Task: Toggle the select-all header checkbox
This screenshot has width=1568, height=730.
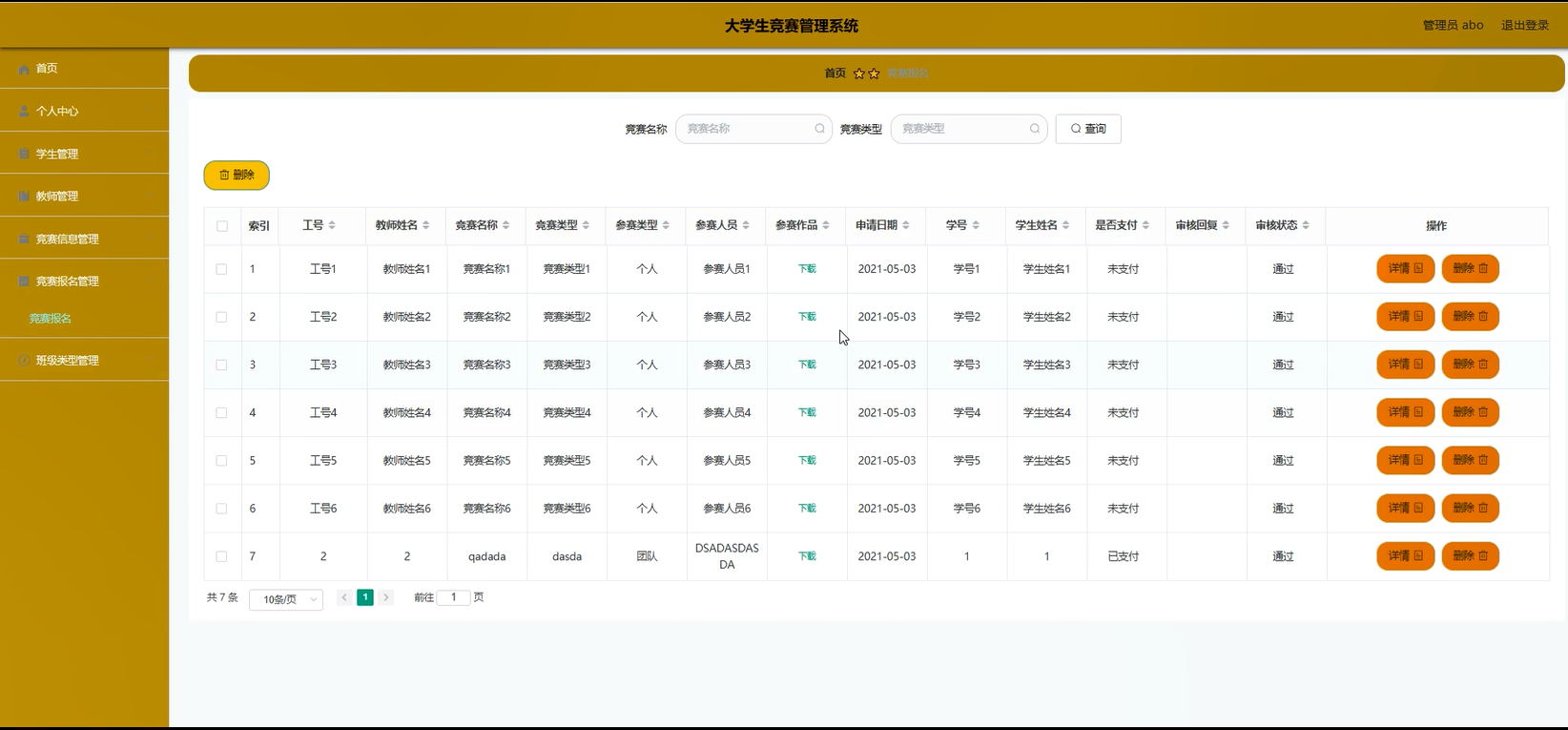Action: (222, 226)
